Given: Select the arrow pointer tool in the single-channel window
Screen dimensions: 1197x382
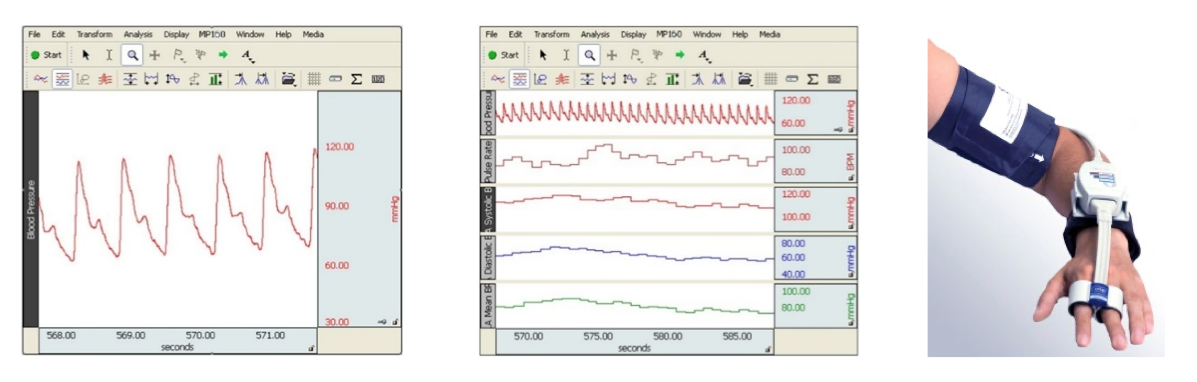Looking at the screenshot, I should 86,55.
